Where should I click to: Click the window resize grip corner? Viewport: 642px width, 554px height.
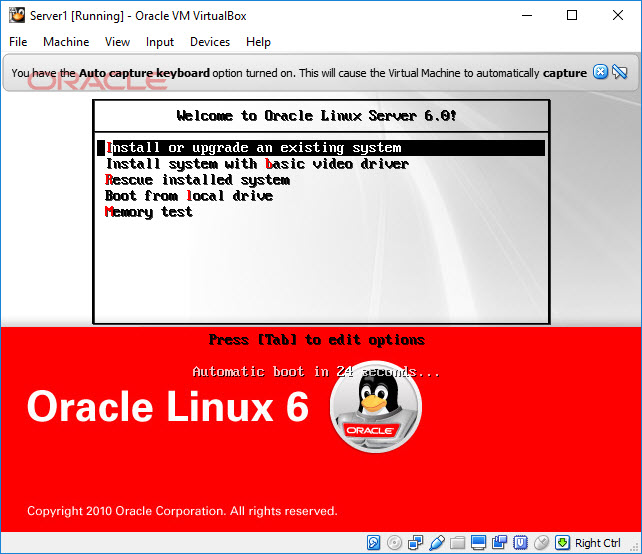point(635,548)
